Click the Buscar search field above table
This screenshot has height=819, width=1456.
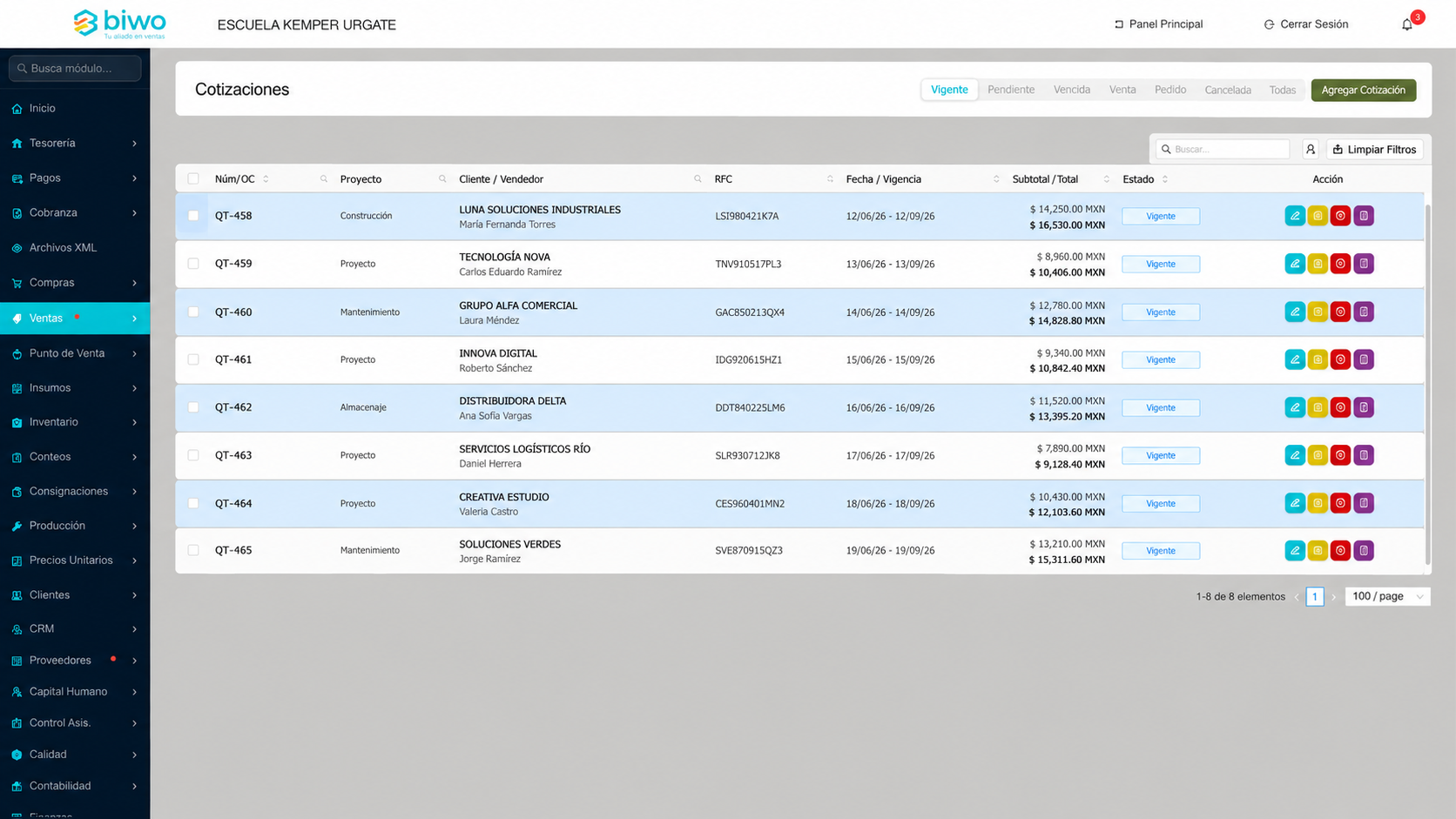(1223, 150)
